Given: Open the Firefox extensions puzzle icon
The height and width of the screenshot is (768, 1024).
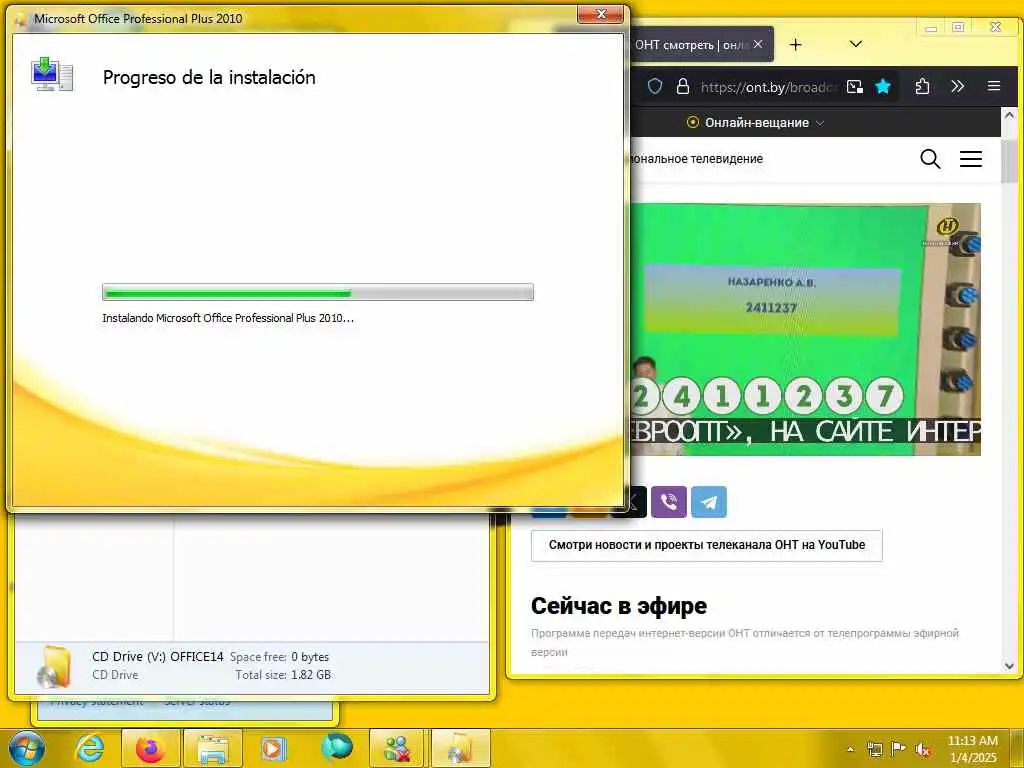Looking at the screenshot, I should coord(922,86).
